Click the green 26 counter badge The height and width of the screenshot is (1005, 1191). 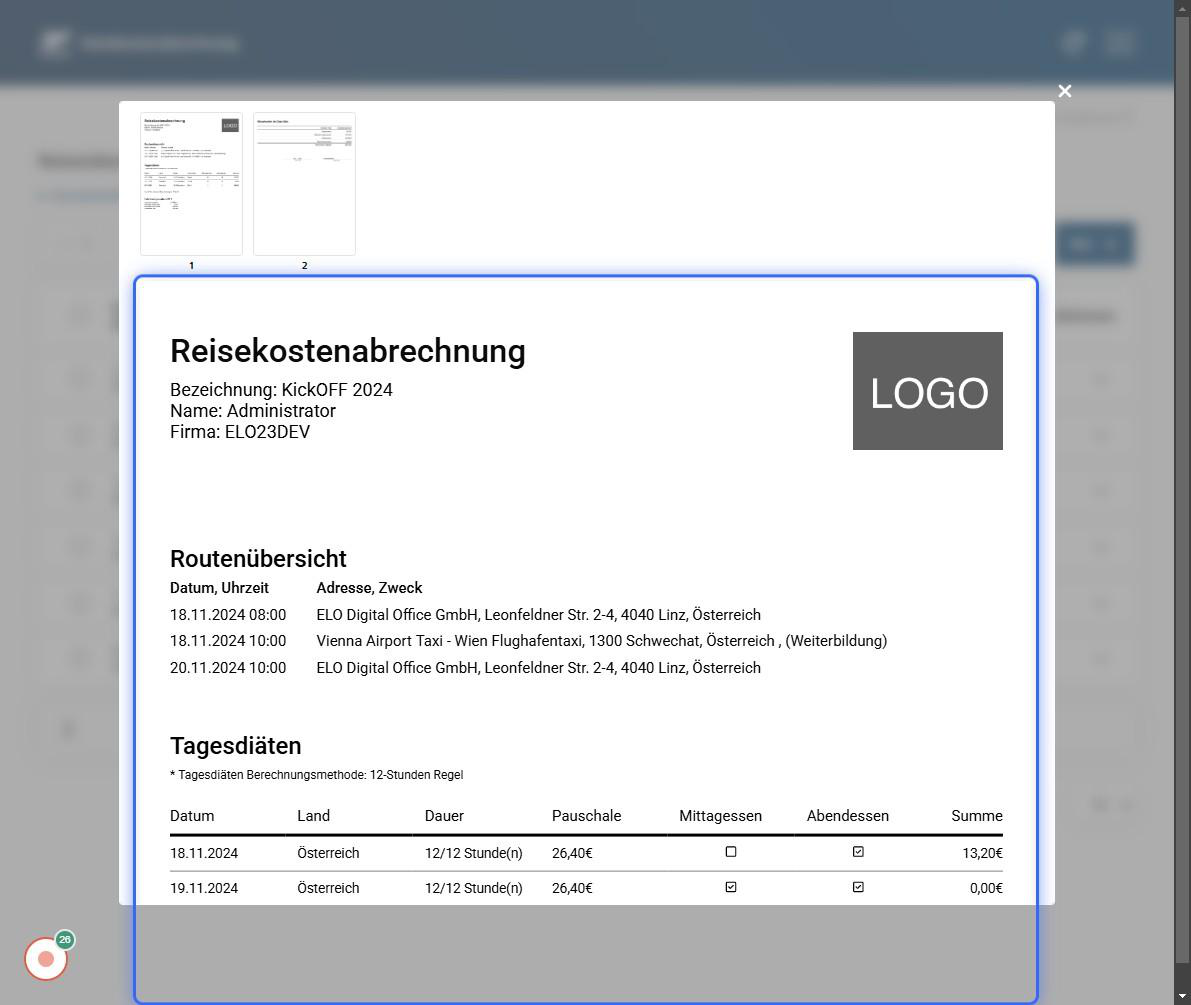tap(65, 940)
